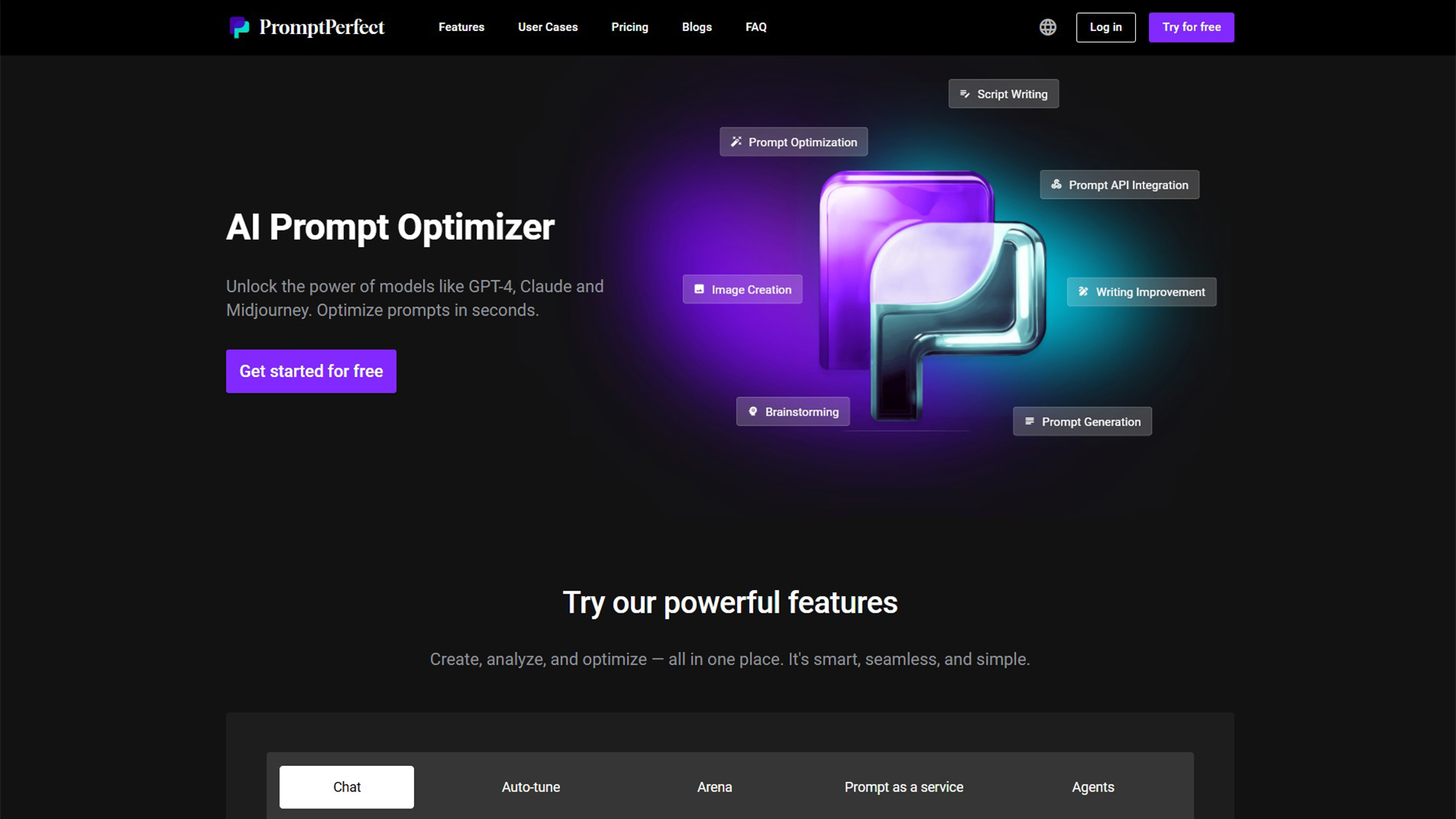Select Prompt as a service tab
This screenshot has height=819, width=1456.
point(904,787)
